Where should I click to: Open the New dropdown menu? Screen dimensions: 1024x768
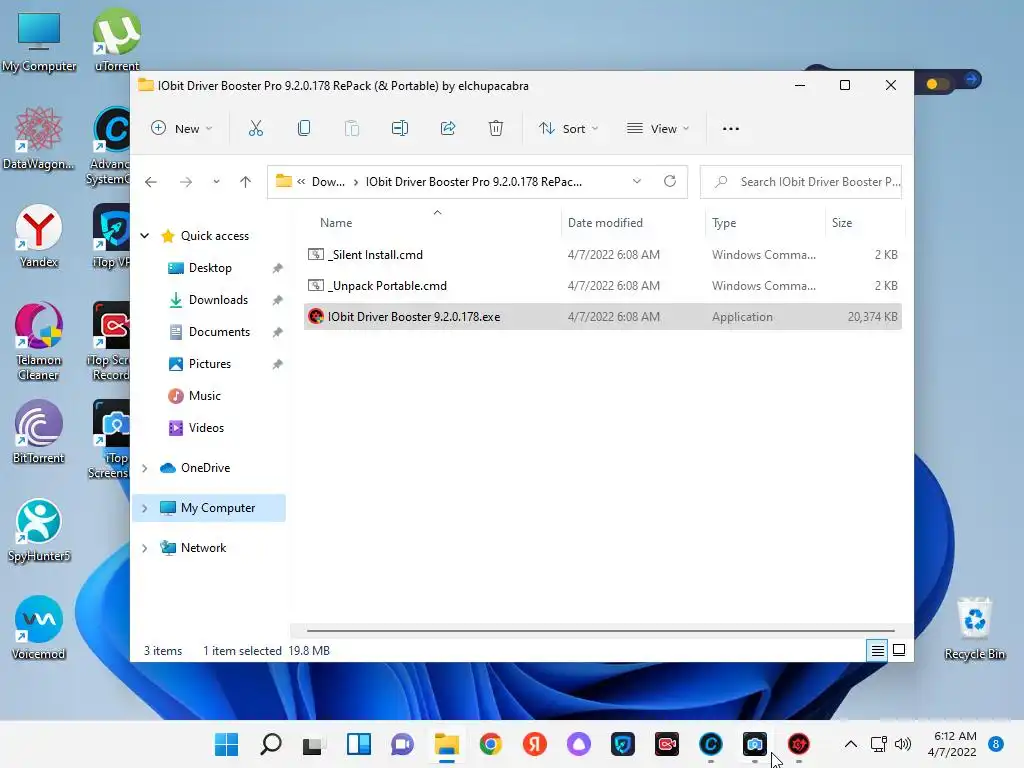point(182,129)
